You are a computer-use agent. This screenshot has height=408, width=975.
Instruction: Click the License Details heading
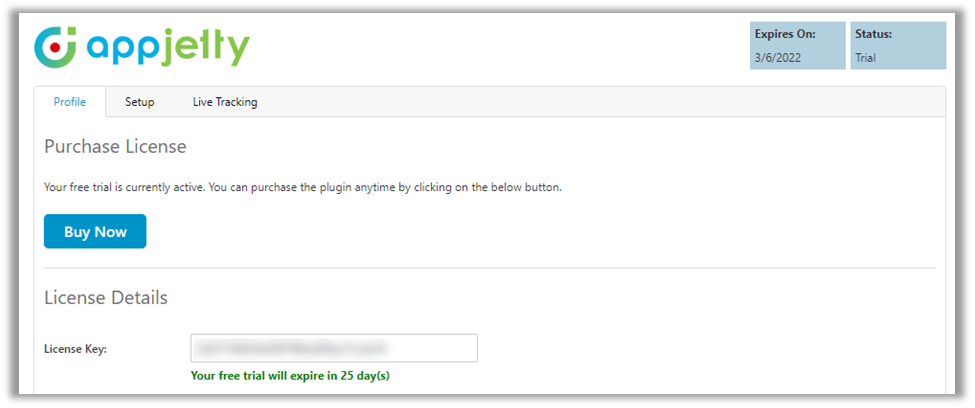pyautogui.click(x=106, y=297)
